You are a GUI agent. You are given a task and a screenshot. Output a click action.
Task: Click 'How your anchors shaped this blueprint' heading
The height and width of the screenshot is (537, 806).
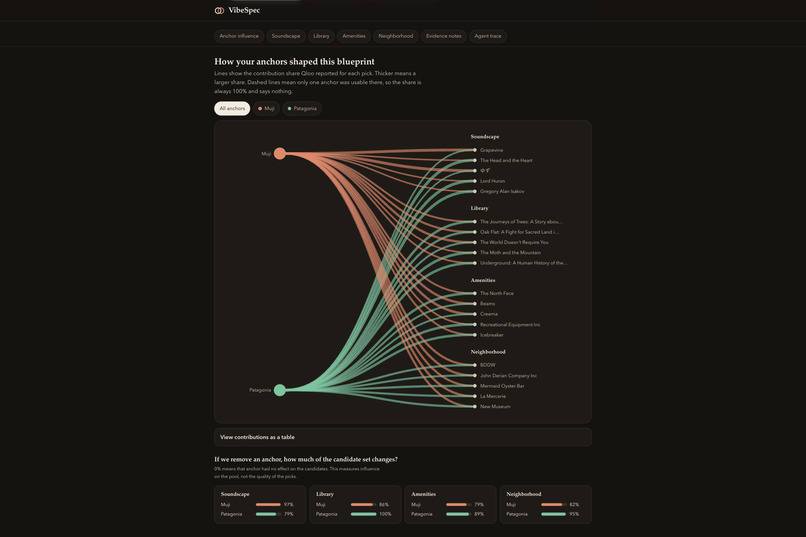click(x=294, y=62)
